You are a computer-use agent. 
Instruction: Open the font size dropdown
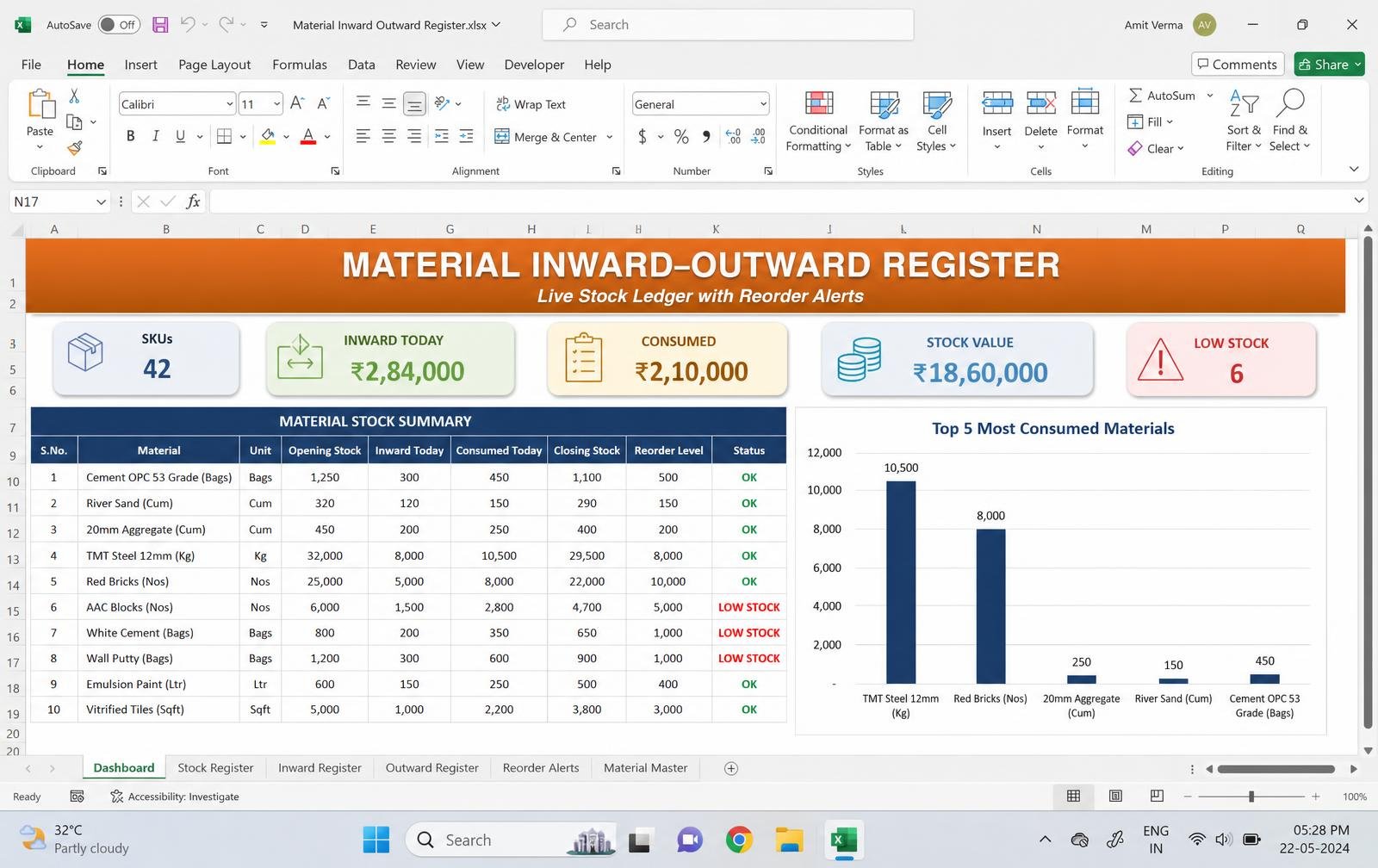[276, 104]
